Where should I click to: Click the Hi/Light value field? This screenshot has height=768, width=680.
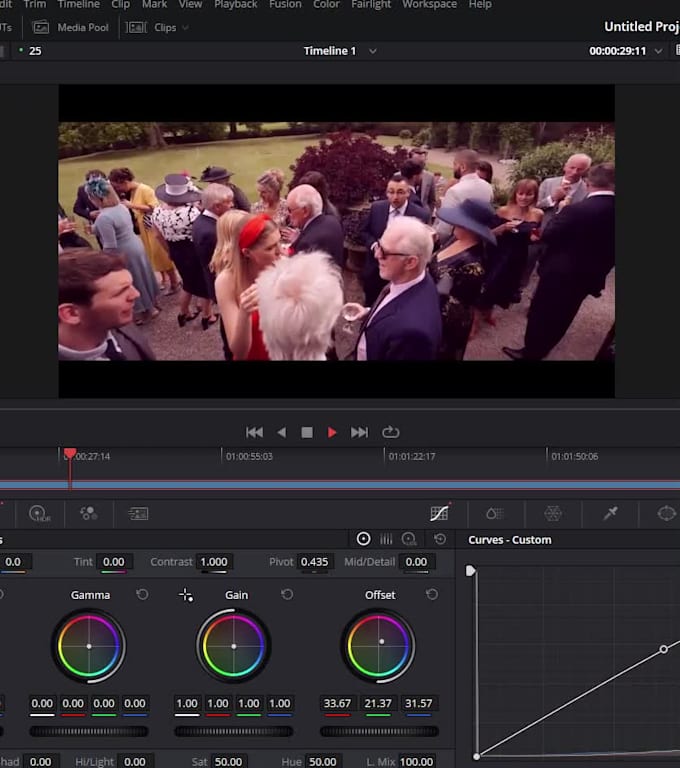134,762
